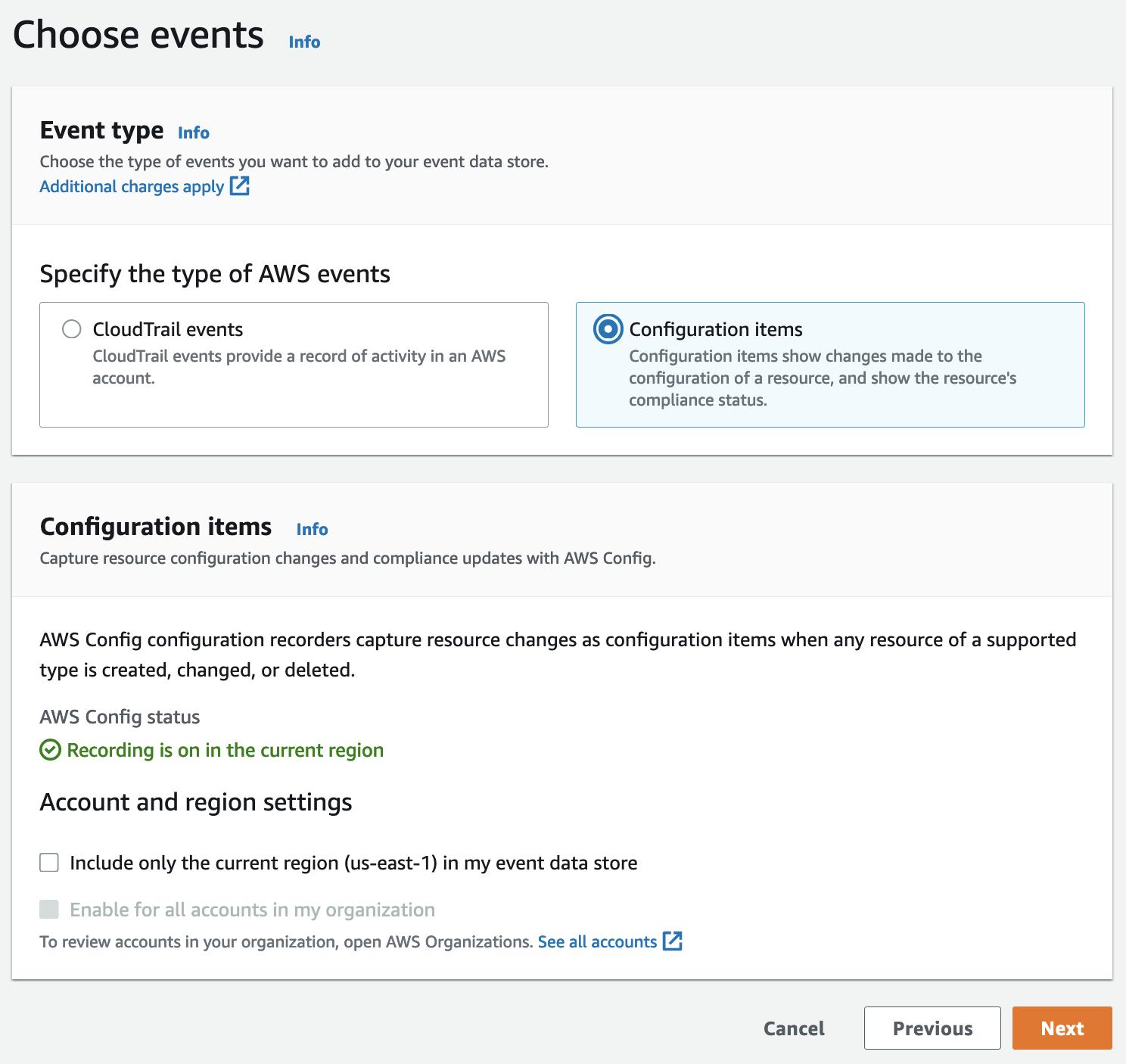Click the Account and region settings heading
Screen dimensions: 1126x1064
pyautogui.click(x=196, y=802)
